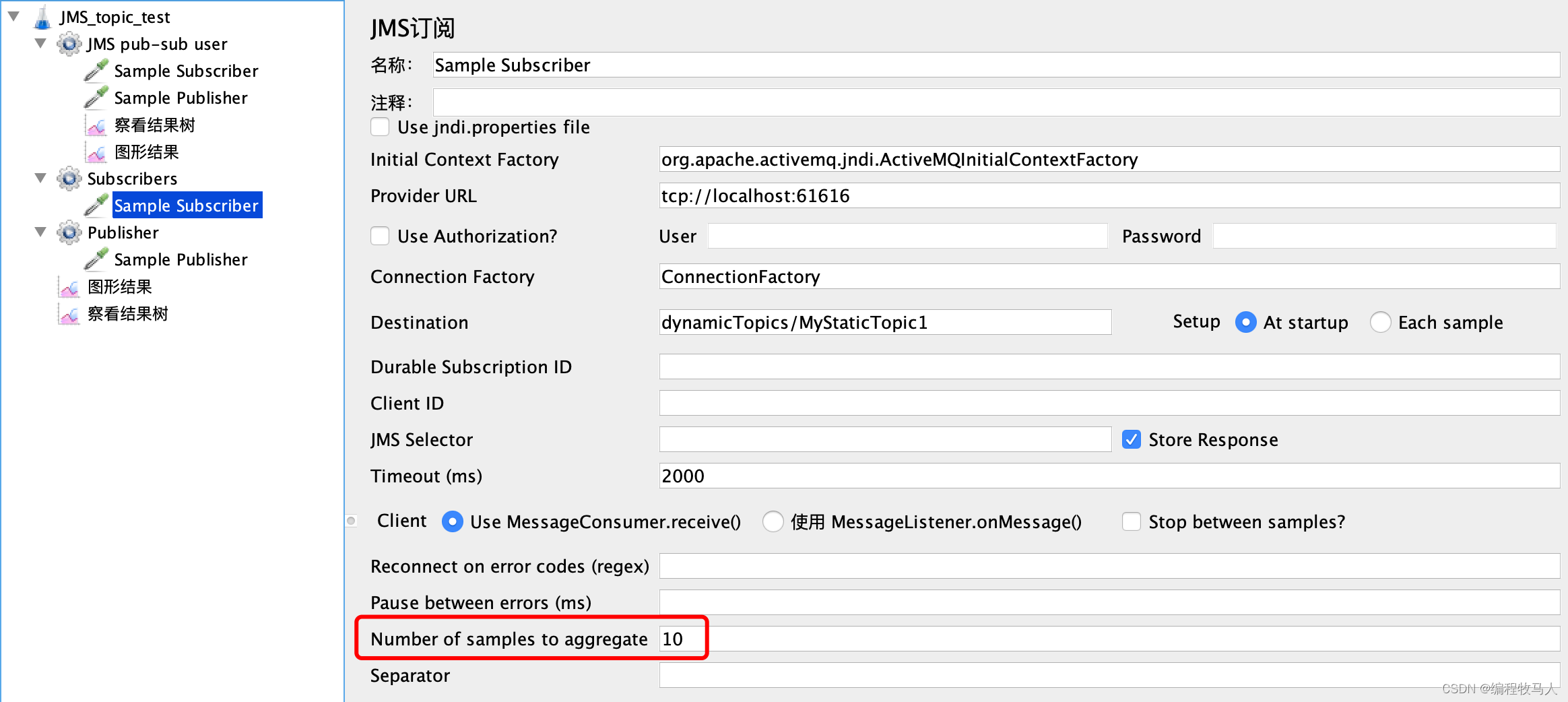Collapse the Subscribers thread group
Image resolution: width=1568 pixels, height=702 pixels.
click(x=40, y=178)
